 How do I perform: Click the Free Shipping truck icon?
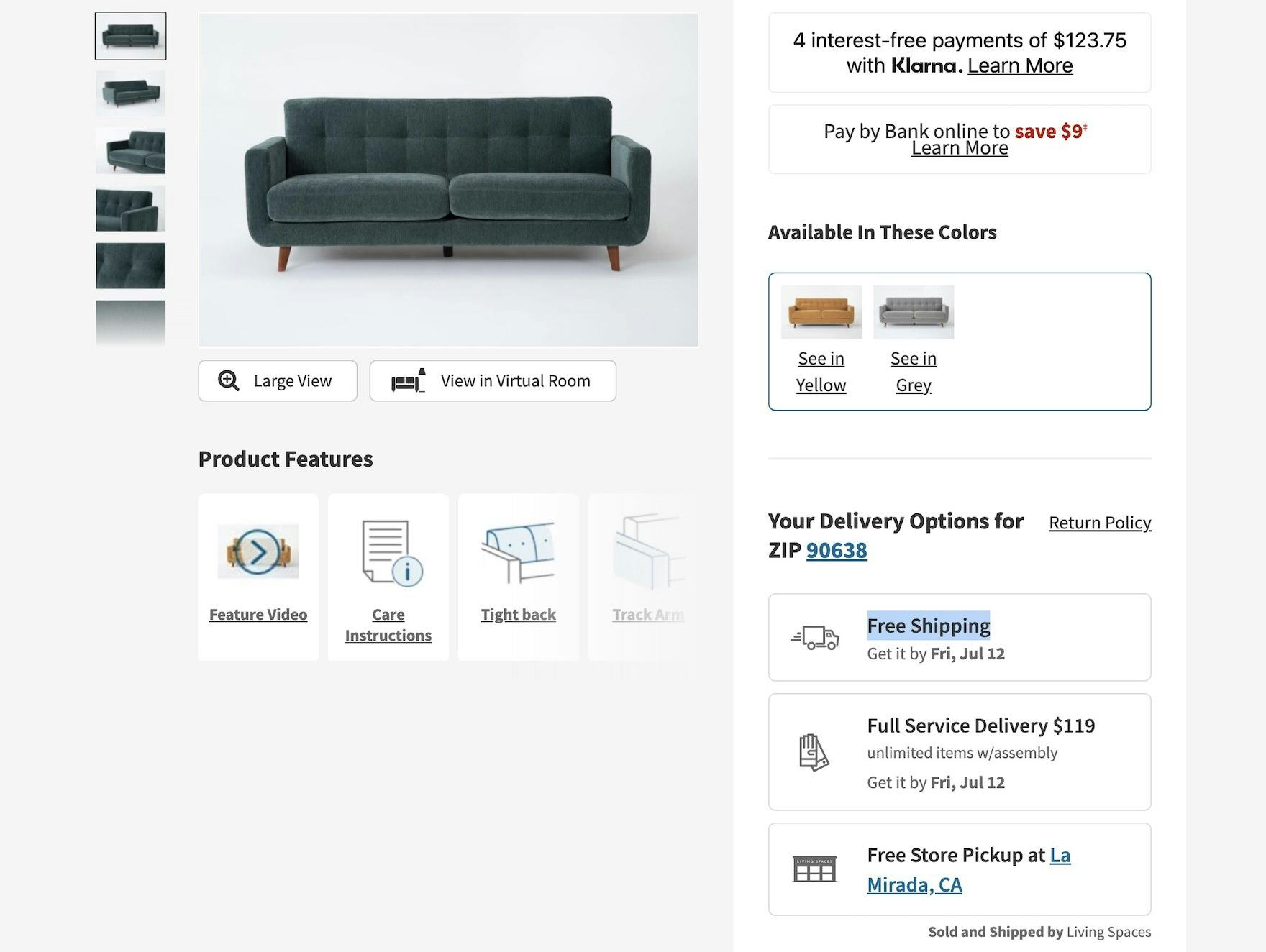pyautogui.click(x=815, y=637)
